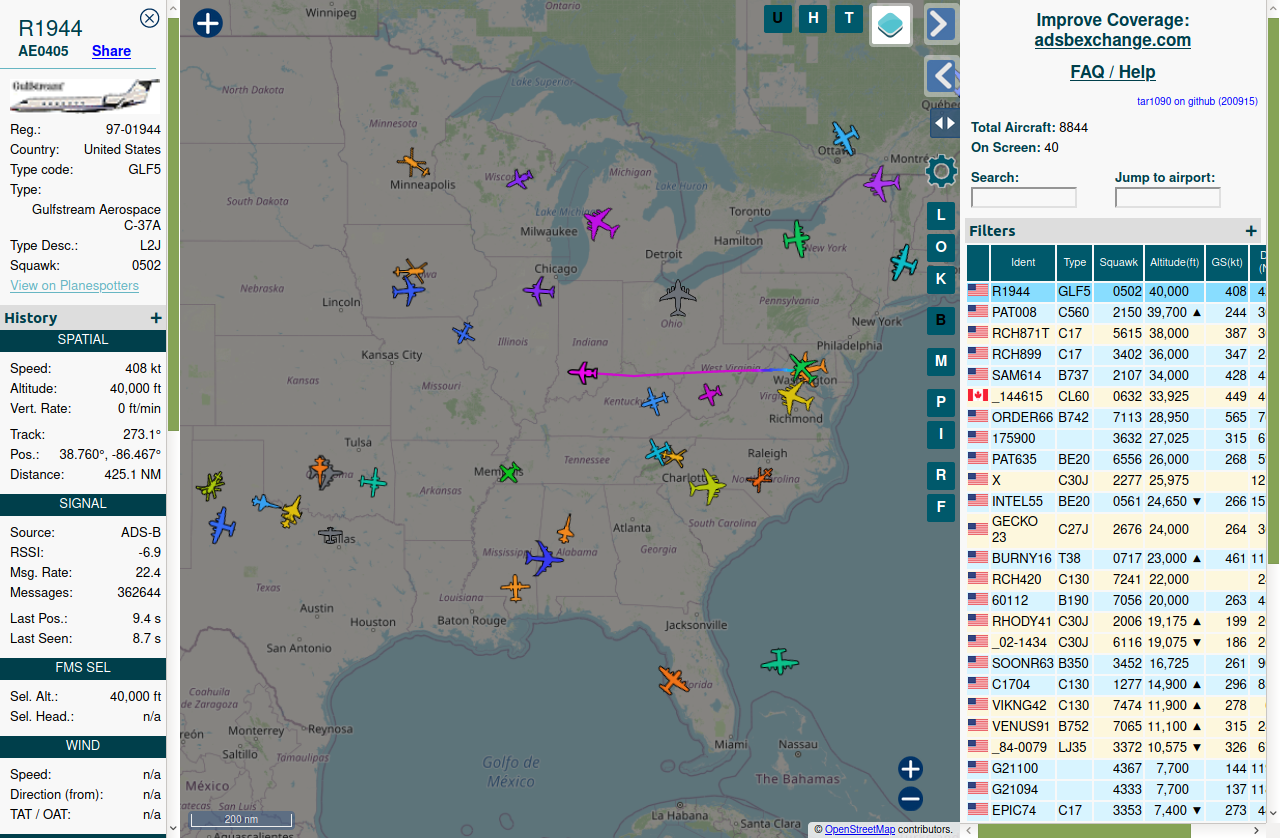
Task: Select RCH871T row in aircraft table
Action: click(x=1116, y=334)
